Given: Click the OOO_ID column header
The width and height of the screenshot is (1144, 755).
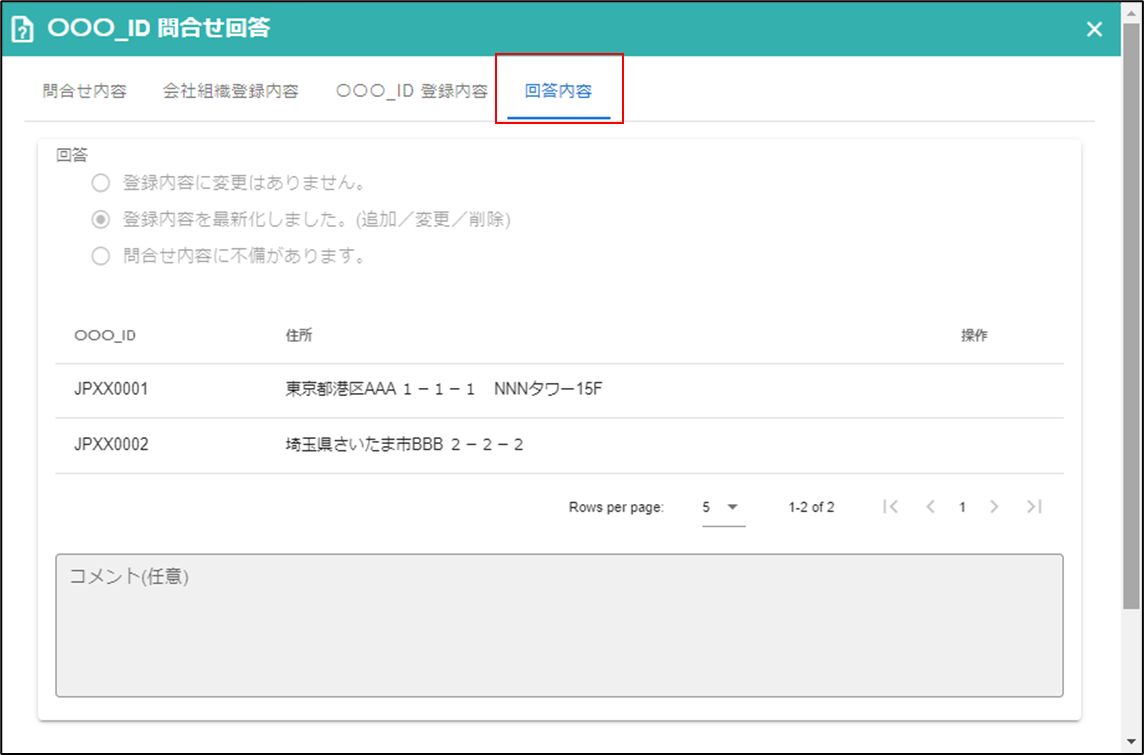Looking at the screenshot, I should pos(105,336).
